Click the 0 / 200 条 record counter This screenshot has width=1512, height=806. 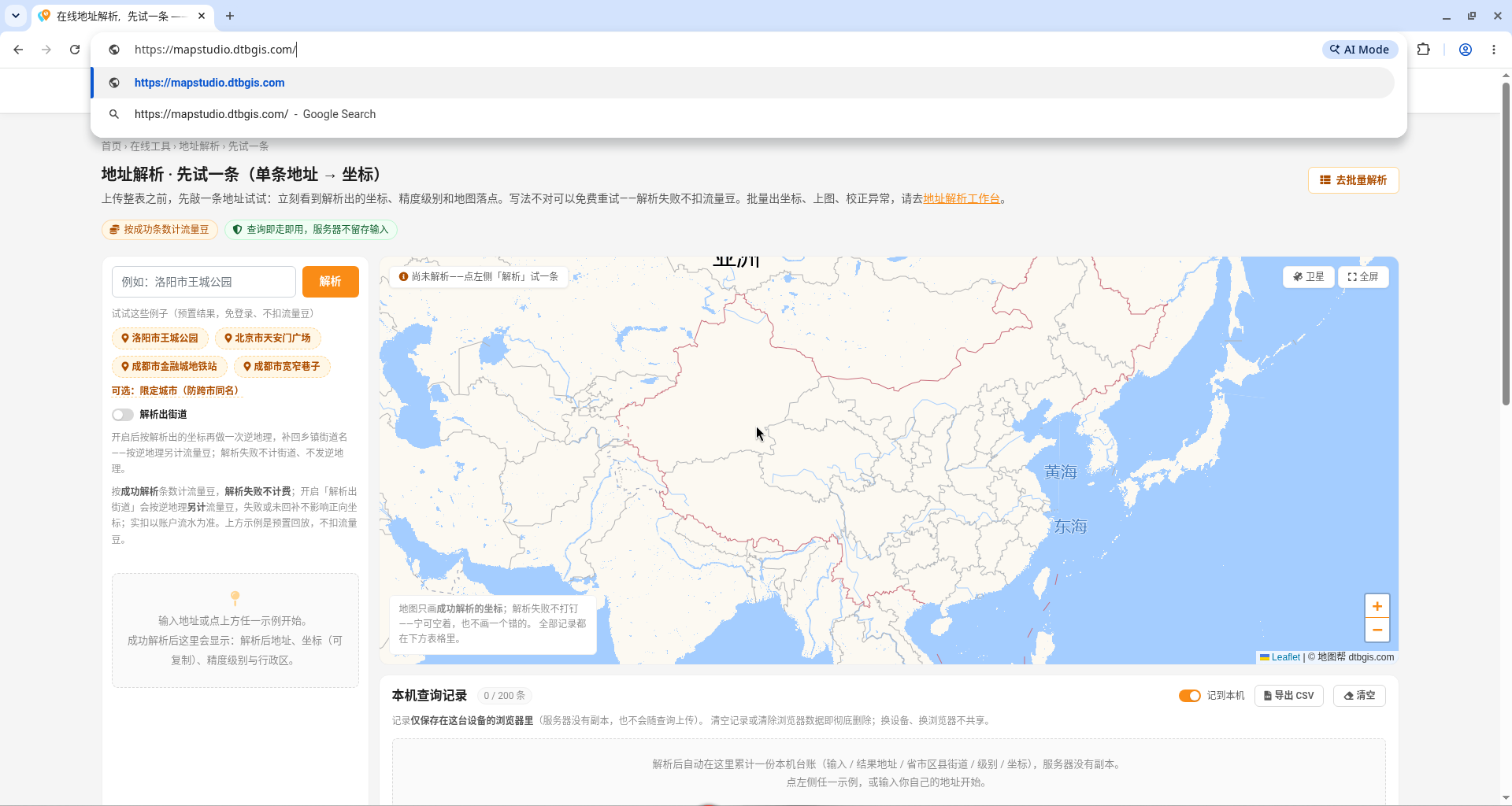[x=504, y=696]
